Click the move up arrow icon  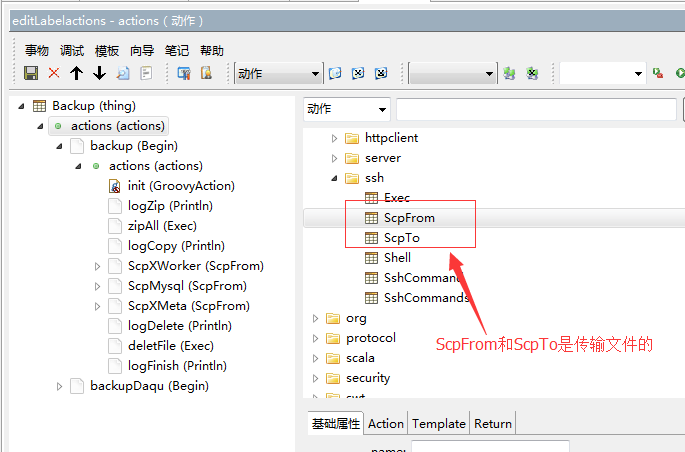(76, 73)
